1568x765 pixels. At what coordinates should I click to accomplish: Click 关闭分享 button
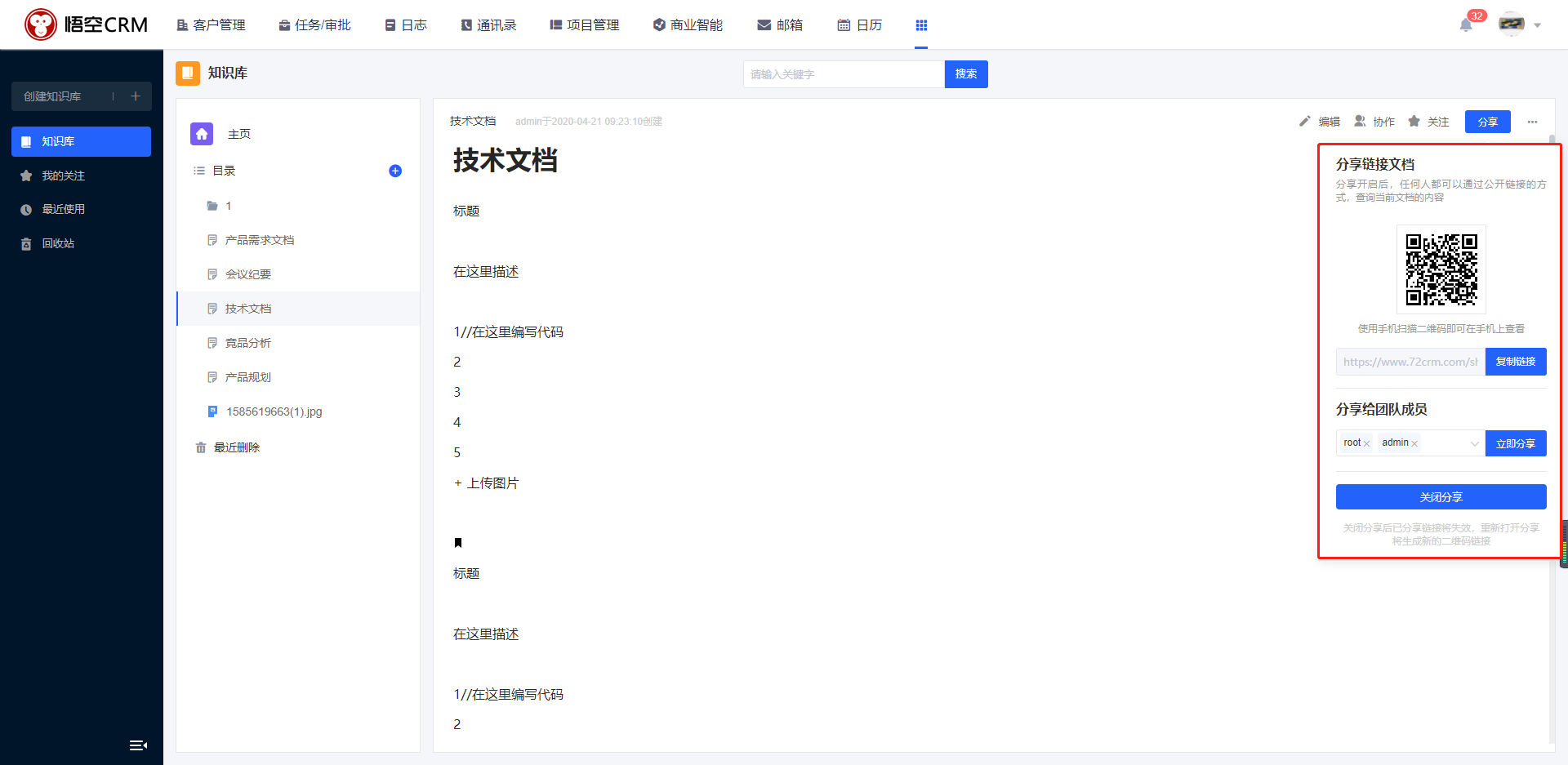click(x=1441, y=497)
